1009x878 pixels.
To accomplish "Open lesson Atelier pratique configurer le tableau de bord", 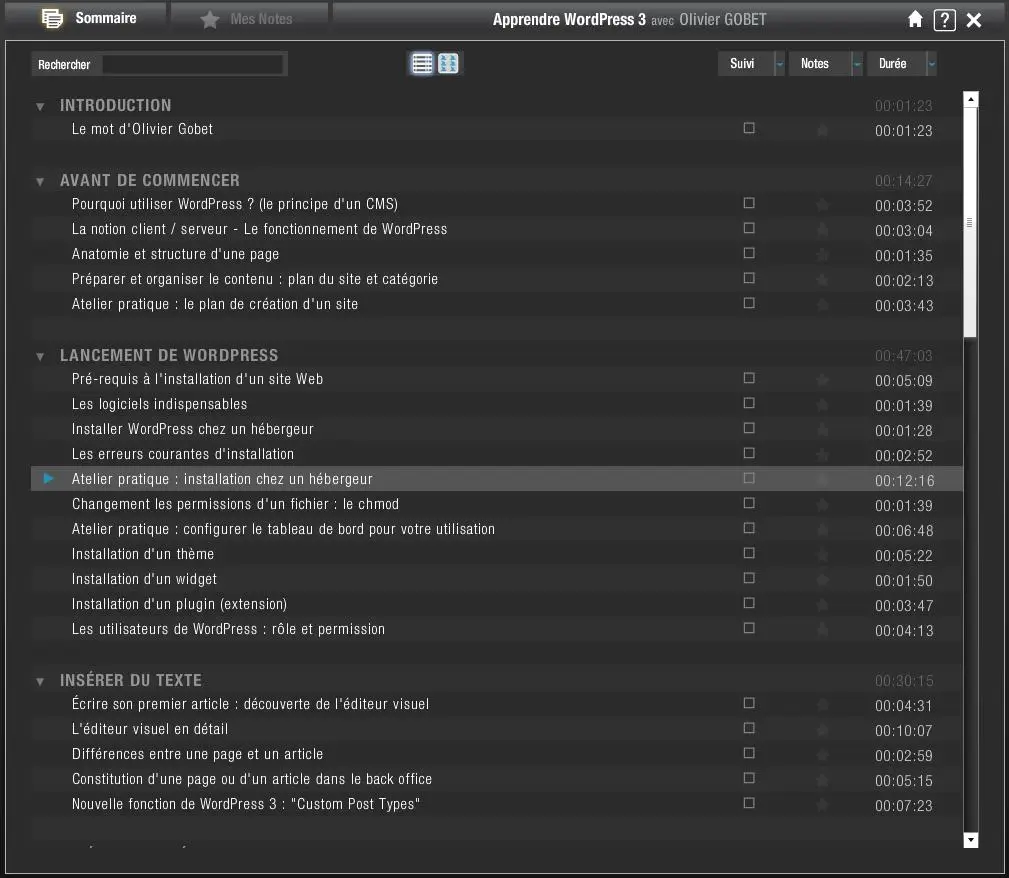I will click(x=283, y=529).
